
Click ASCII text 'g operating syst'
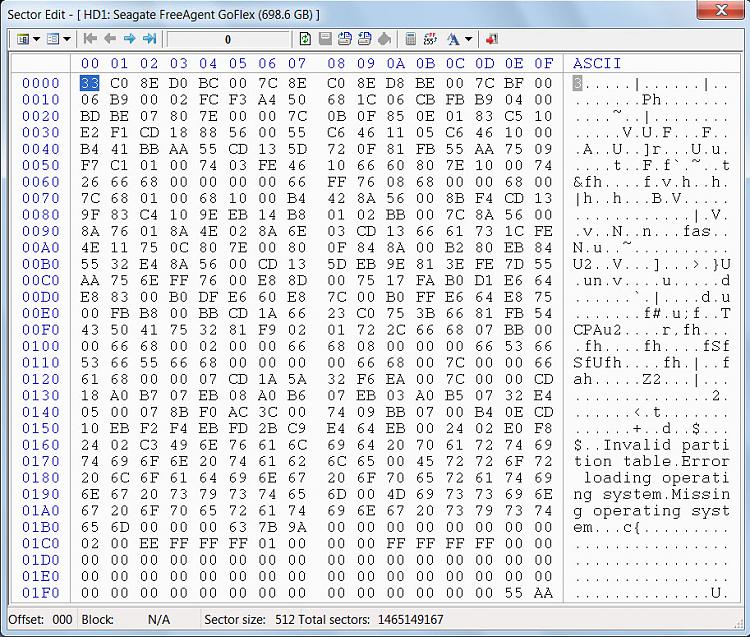click(651, 511)
